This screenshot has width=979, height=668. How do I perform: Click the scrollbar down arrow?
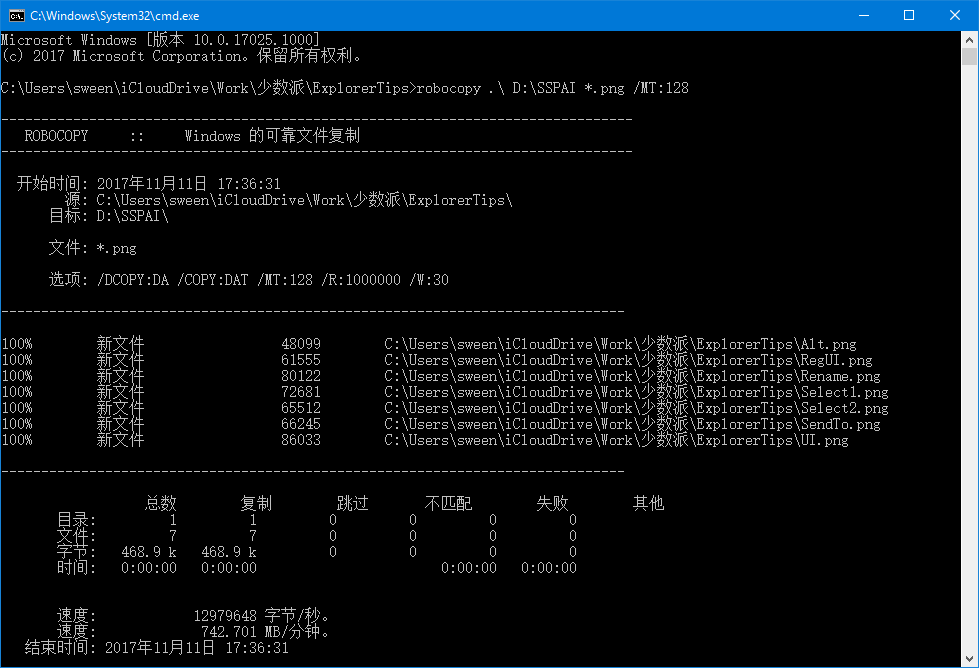pos(969,659)
